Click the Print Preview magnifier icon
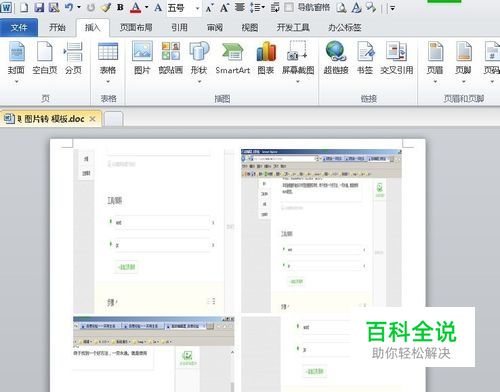This screenshot has width=500, height=392. click(x=341, y=8)
